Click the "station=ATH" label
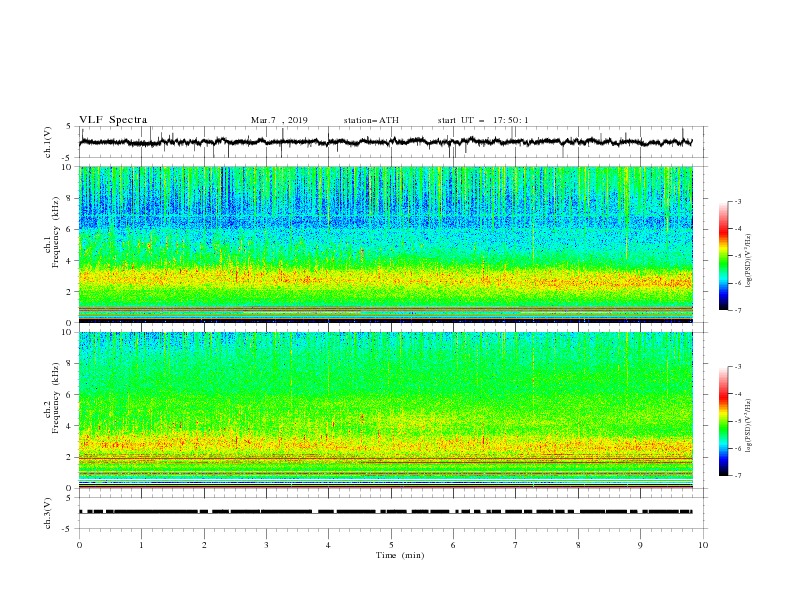The image size is (792, 612). (371, 120)
